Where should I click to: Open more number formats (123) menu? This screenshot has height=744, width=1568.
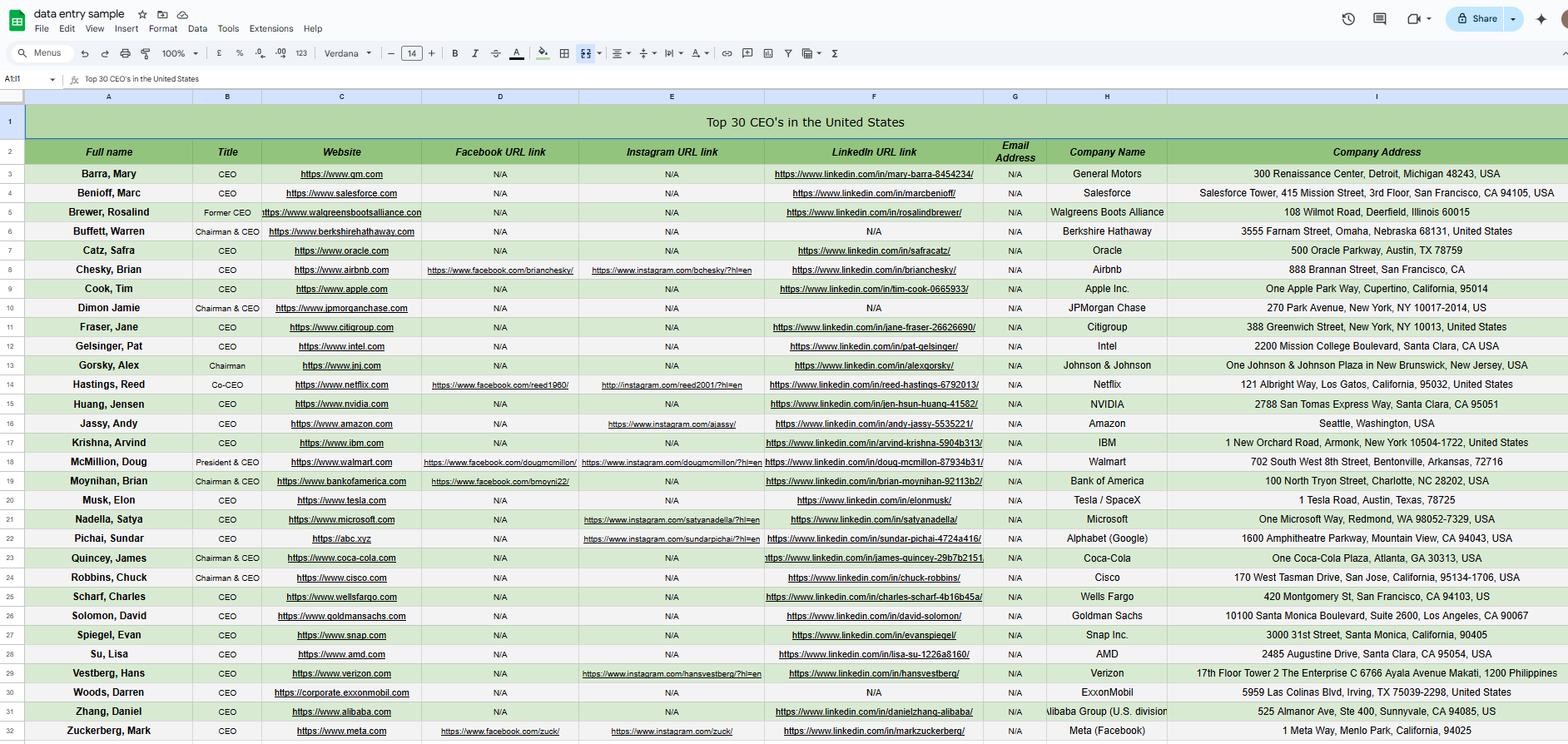tap(301, 53)
